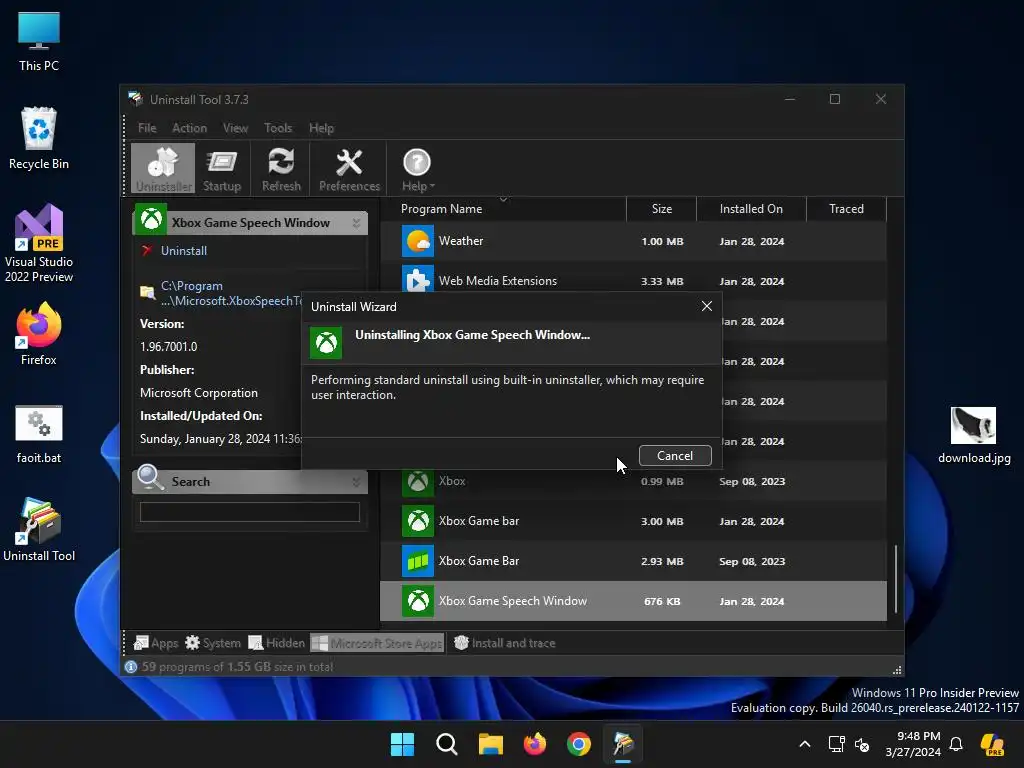
Task: Open the Tools menu
Action: pos(278,128)
